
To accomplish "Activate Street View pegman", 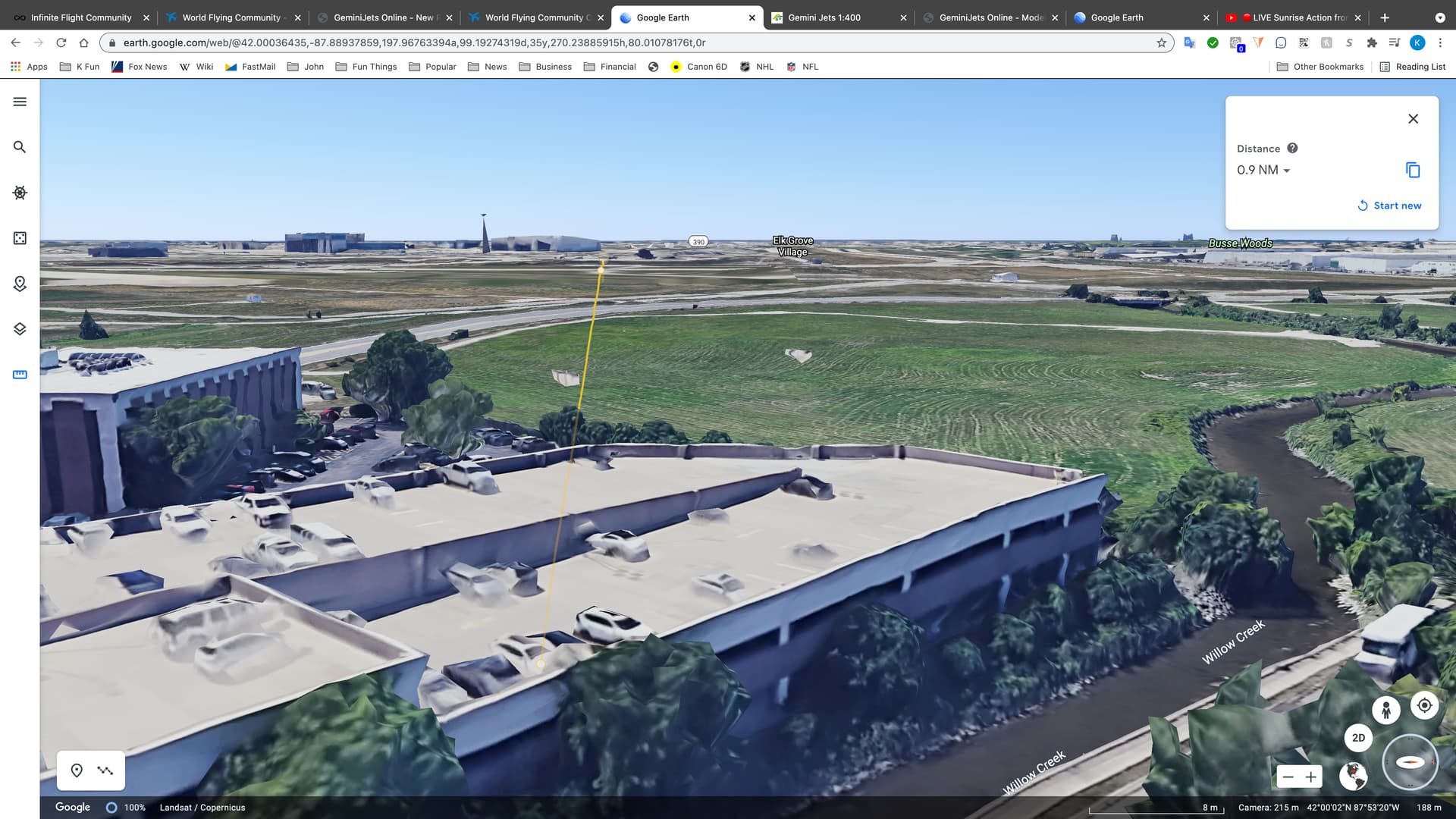I will (1386, 710).
